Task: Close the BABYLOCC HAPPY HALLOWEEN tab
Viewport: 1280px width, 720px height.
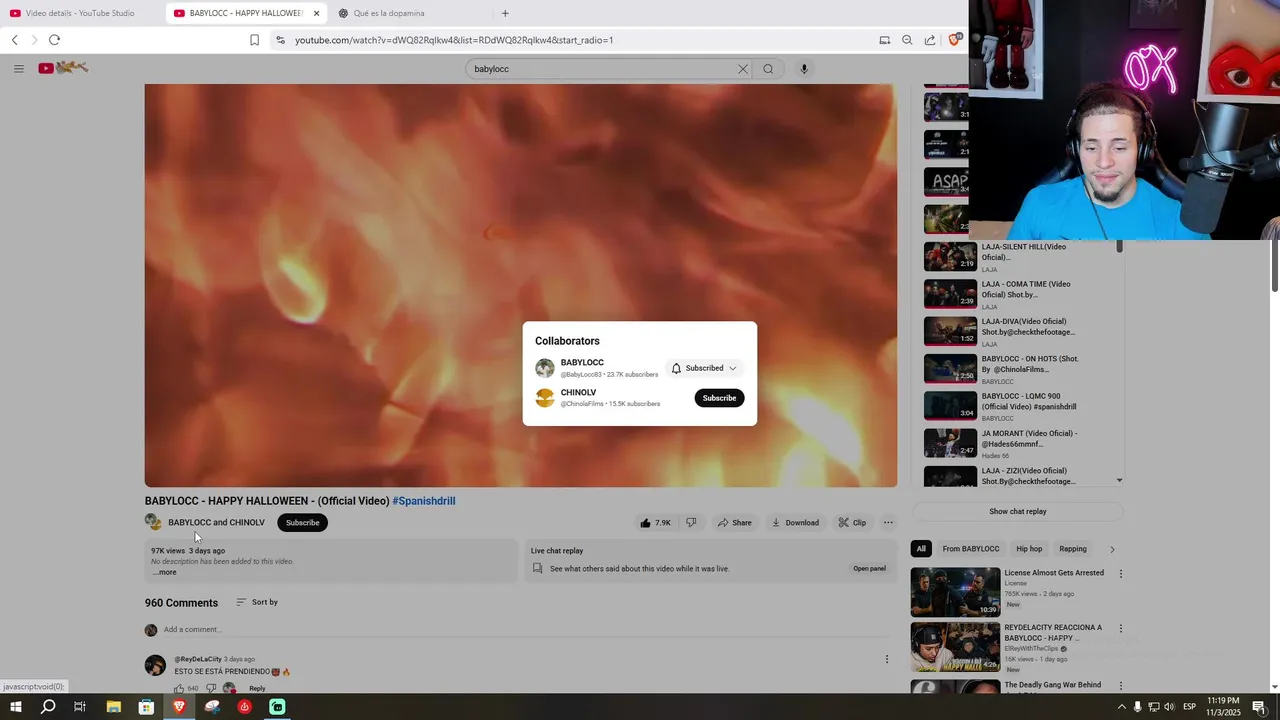Action: pos(317,13)
